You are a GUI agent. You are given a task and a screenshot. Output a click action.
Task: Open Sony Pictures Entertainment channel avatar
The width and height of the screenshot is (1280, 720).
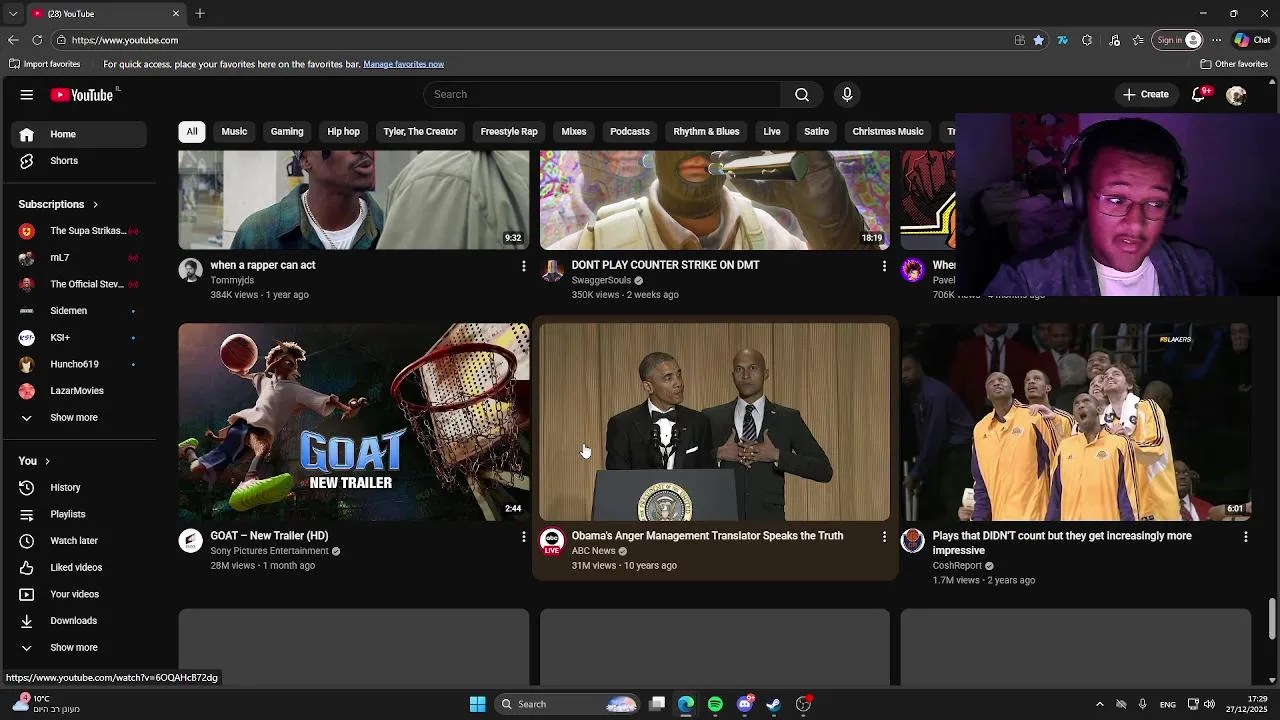click(190, 541)
